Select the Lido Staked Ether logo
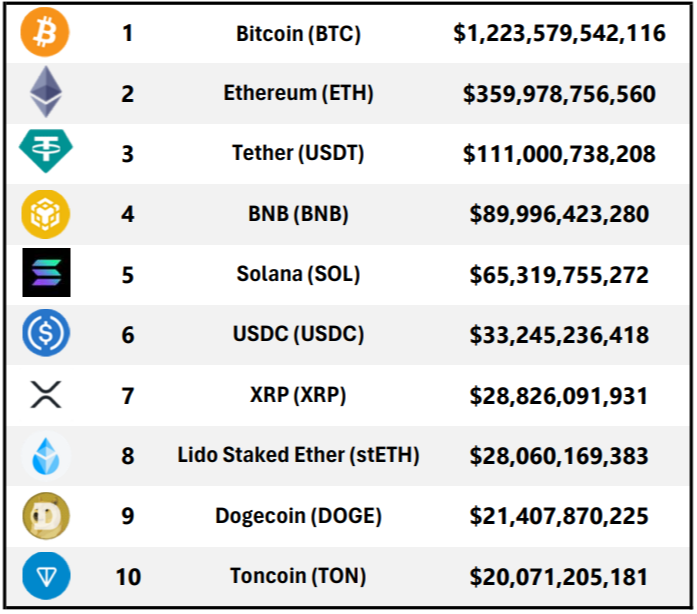Viewport: 697px width, 614px height. 46,456
